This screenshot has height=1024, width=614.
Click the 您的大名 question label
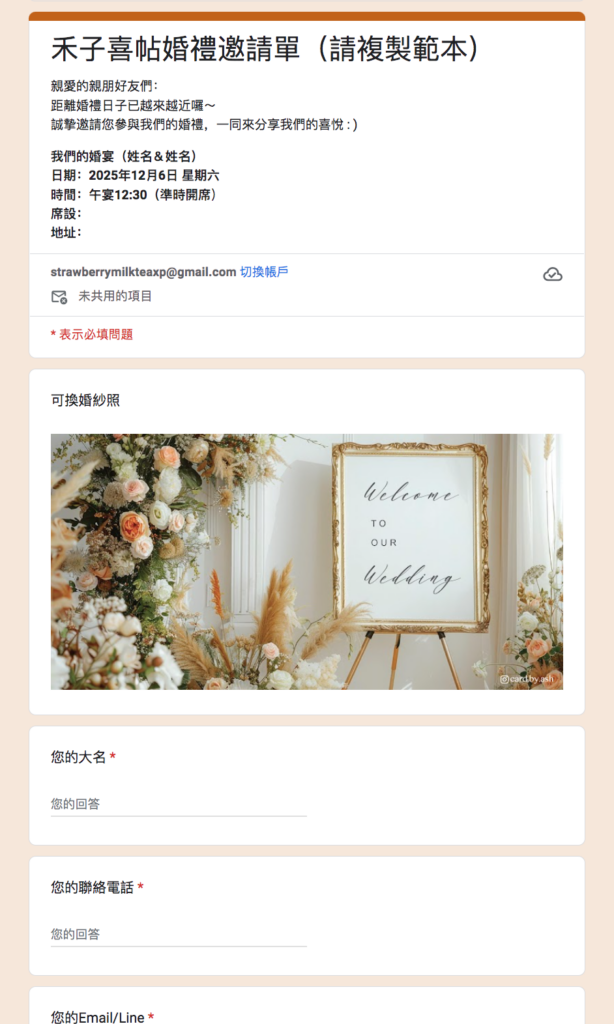78,757
